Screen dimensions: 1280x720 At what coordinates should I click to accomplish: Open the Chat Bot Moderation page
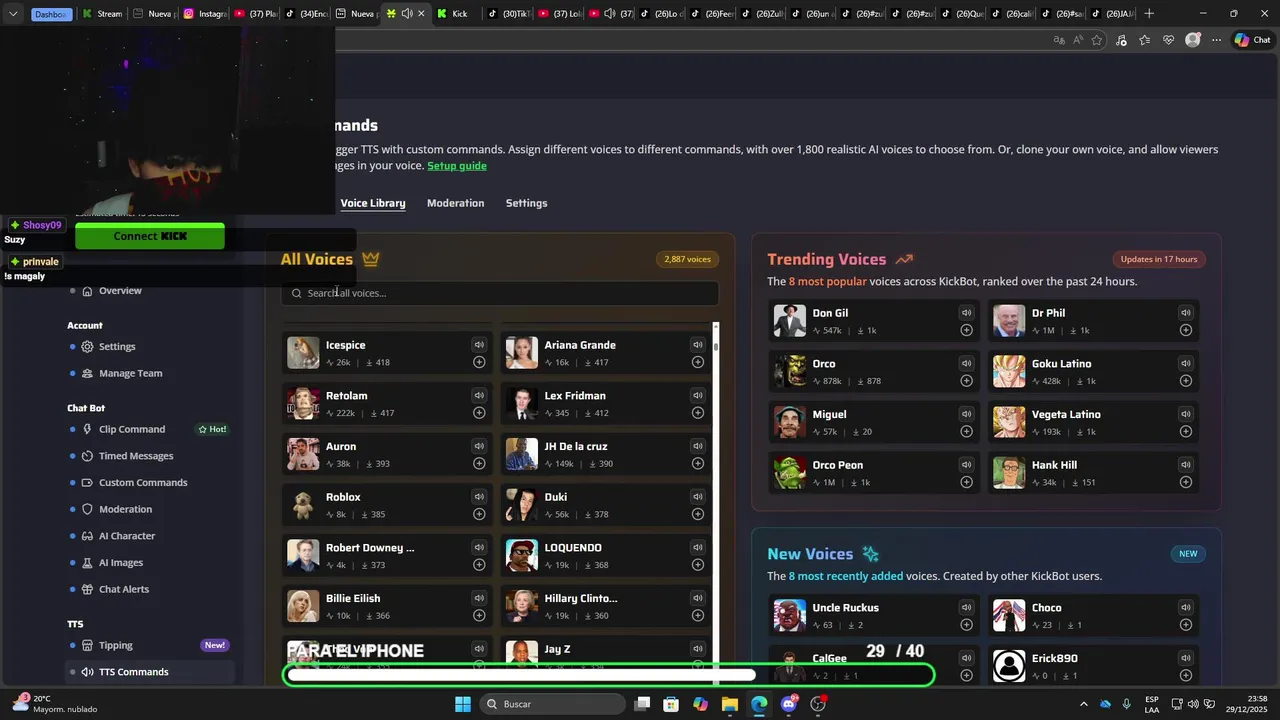coord(125,510)
